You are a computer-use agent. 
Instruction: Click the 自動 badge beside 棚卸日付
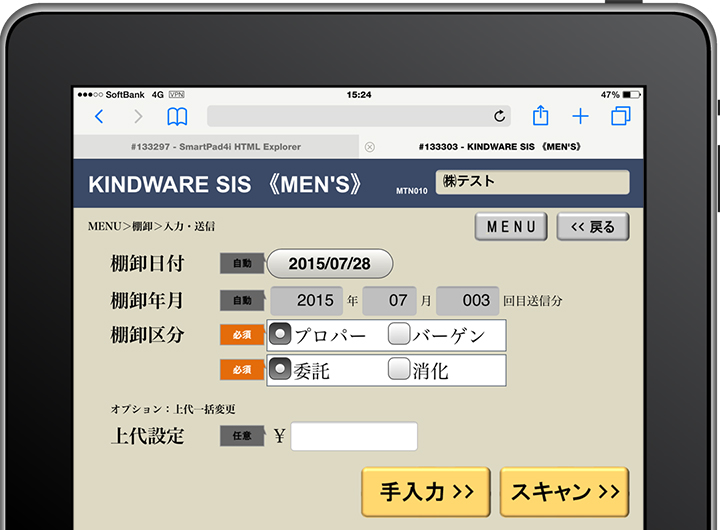click(x=242, y=264)
